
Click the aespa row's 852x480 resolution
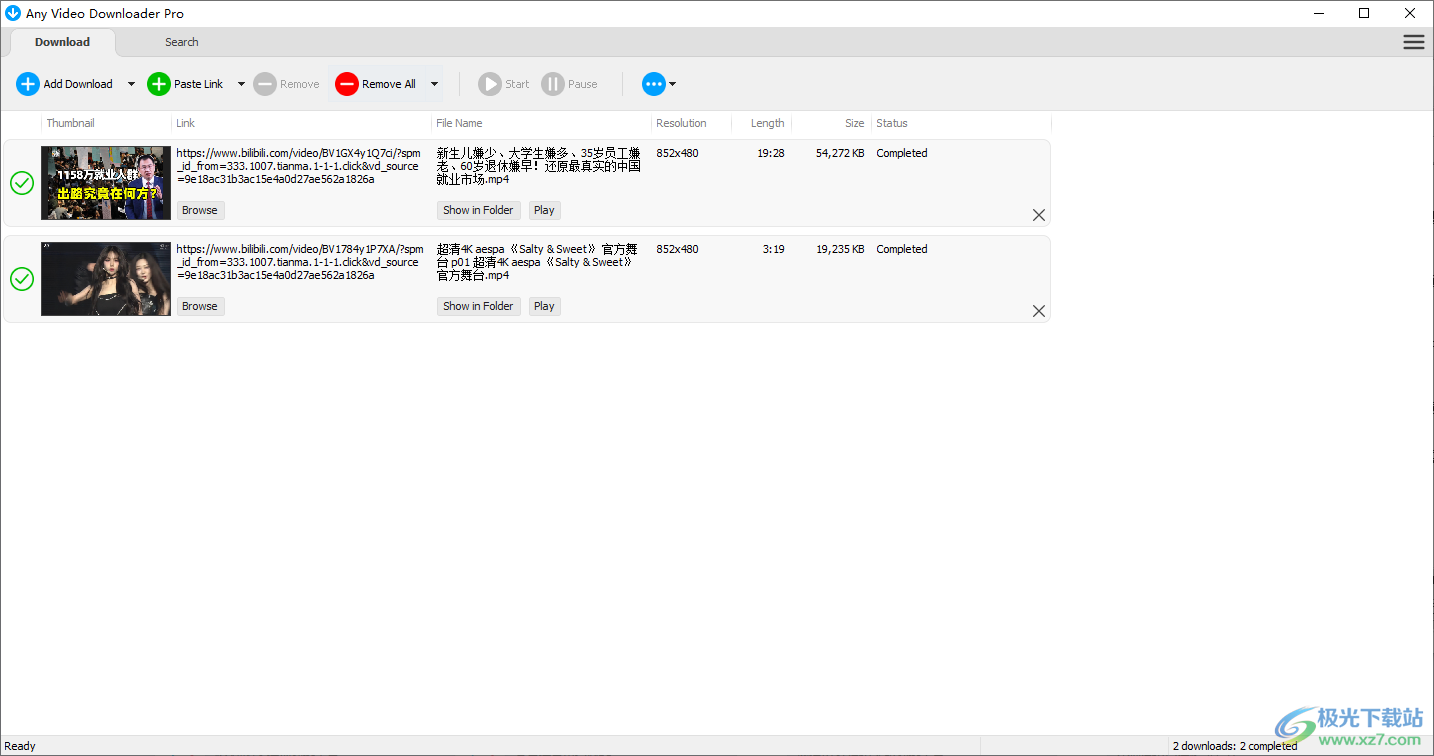(x=677, y=249)
